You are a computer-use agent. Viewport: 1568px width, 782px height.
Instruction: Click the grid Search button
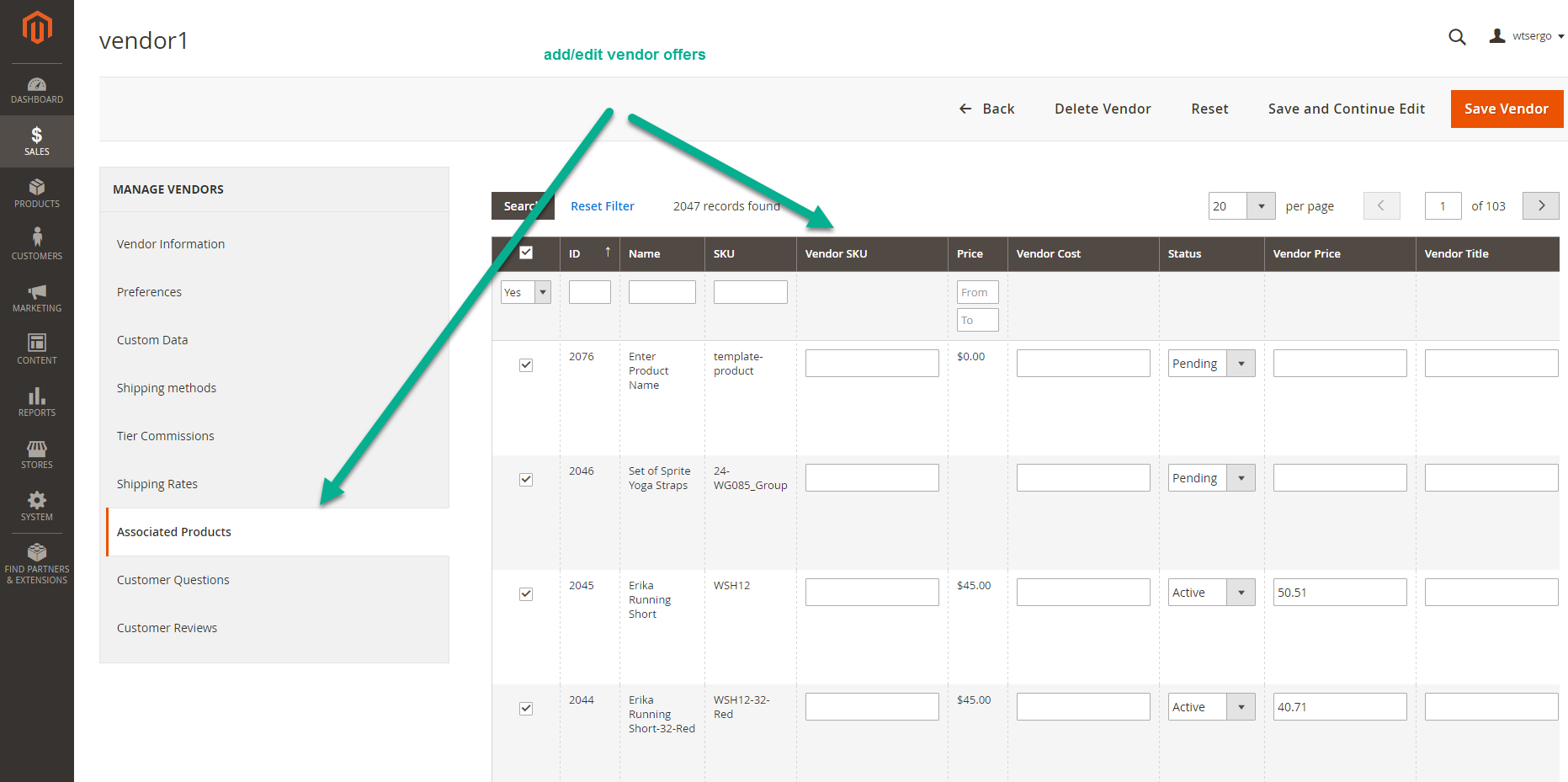pyautogui.click(x=523, y=206)
